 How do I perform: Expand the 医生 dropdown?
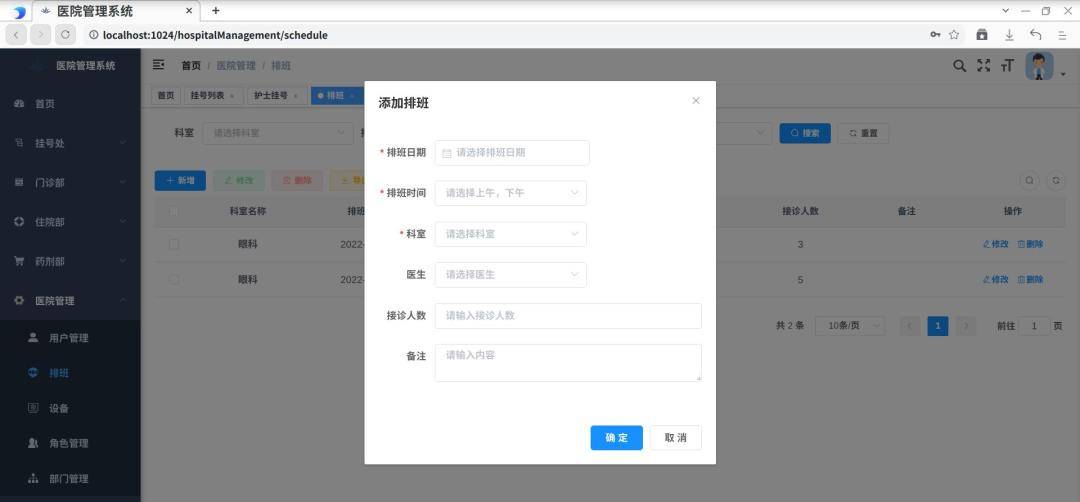510,275
